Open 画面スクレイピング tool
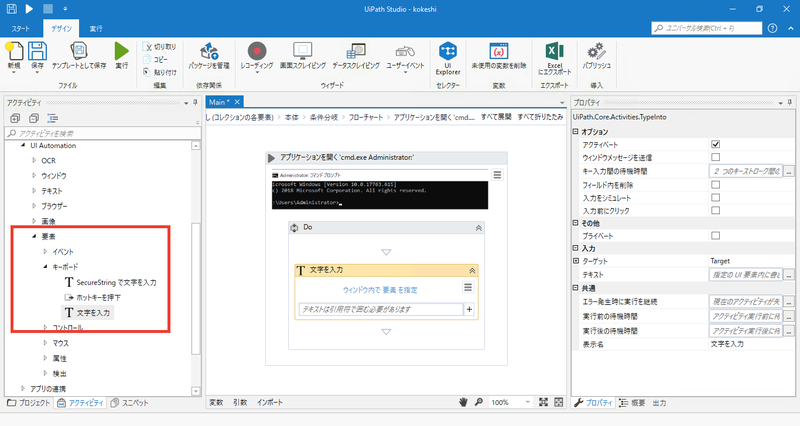Screen dimensions: 800x426 click(x=303, y=56)
